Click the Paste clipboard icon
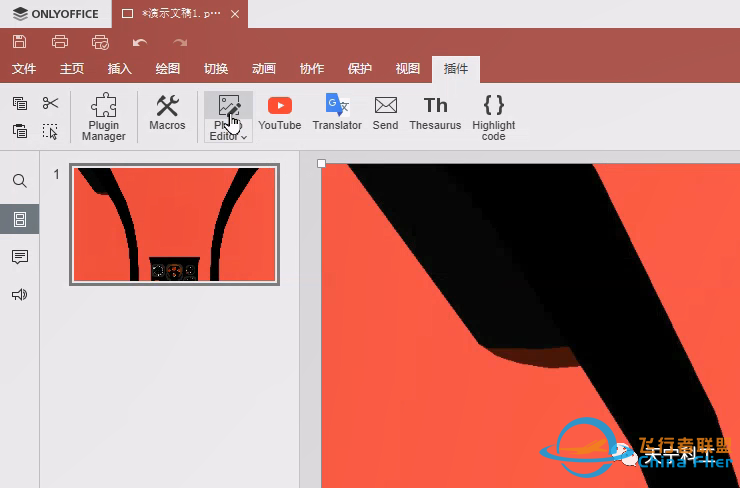This screenshot has height=488, width=740. pyautogui.click(x=20, y=131)
